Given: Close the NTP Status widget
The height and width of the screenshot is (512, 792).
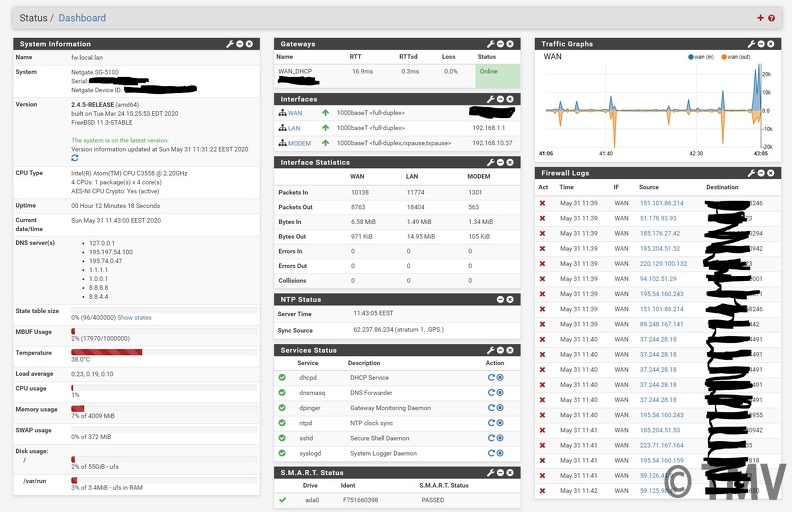Looking at the screenshot, I should pos(510,299).
